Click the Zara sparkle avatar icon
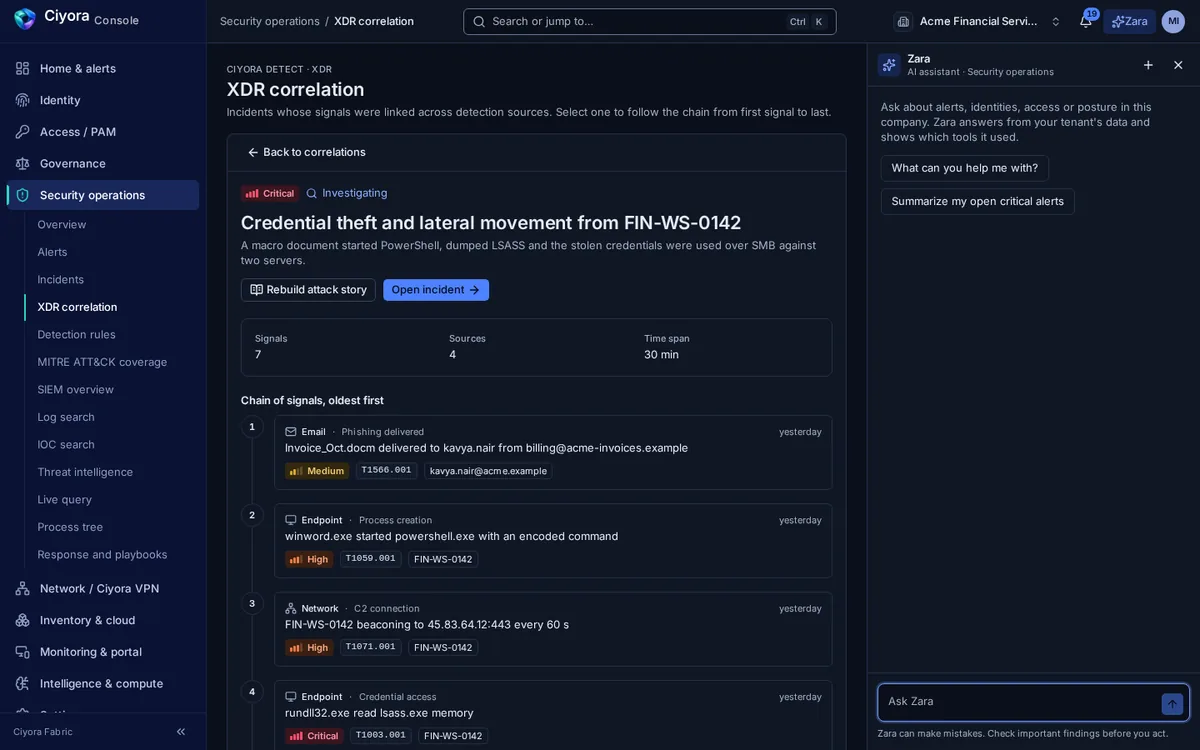 point(889,65)
